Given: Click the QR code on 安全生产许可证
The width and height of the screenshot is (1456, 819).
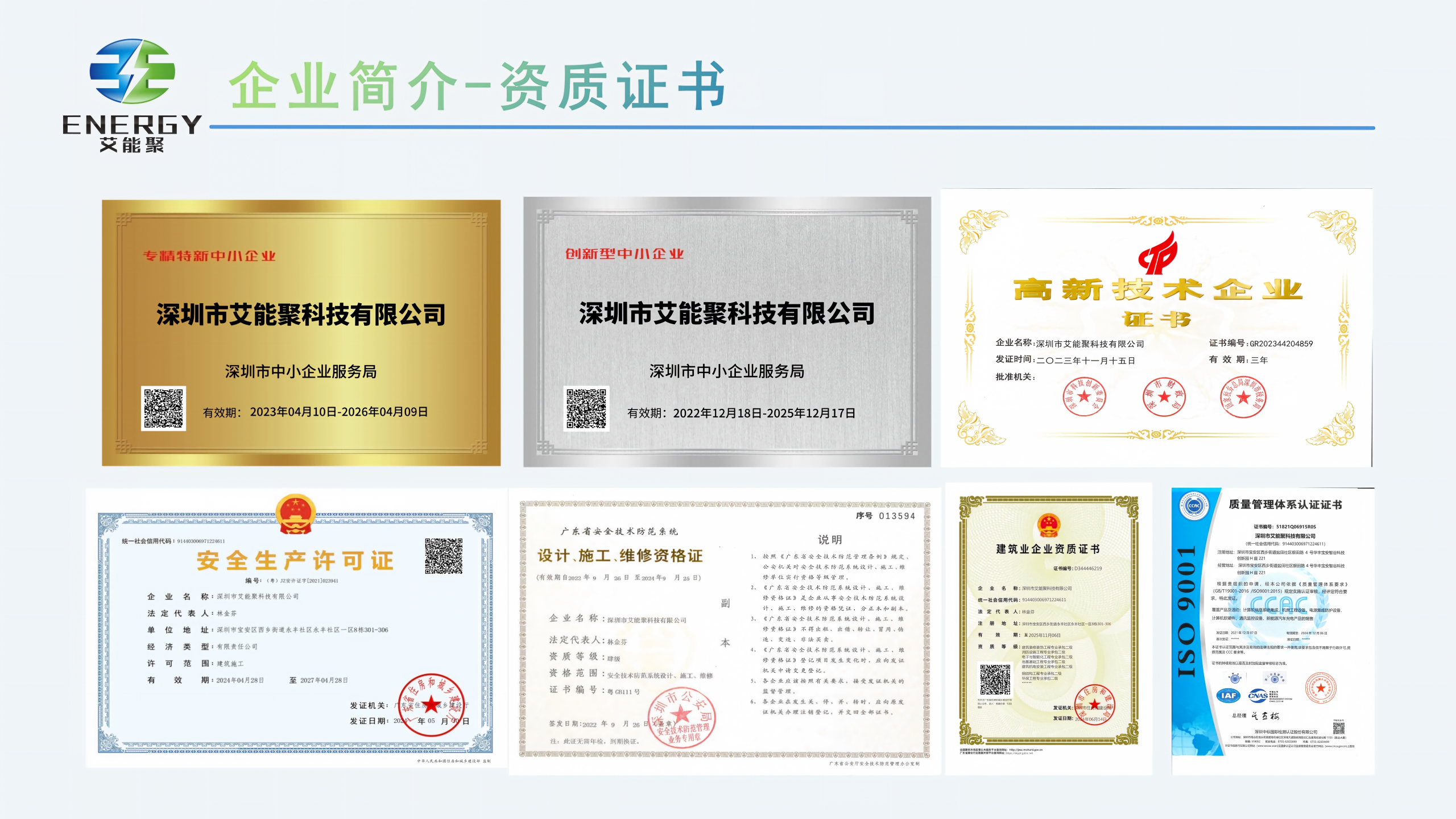Looking at the screenshot, I should (444, 556).
